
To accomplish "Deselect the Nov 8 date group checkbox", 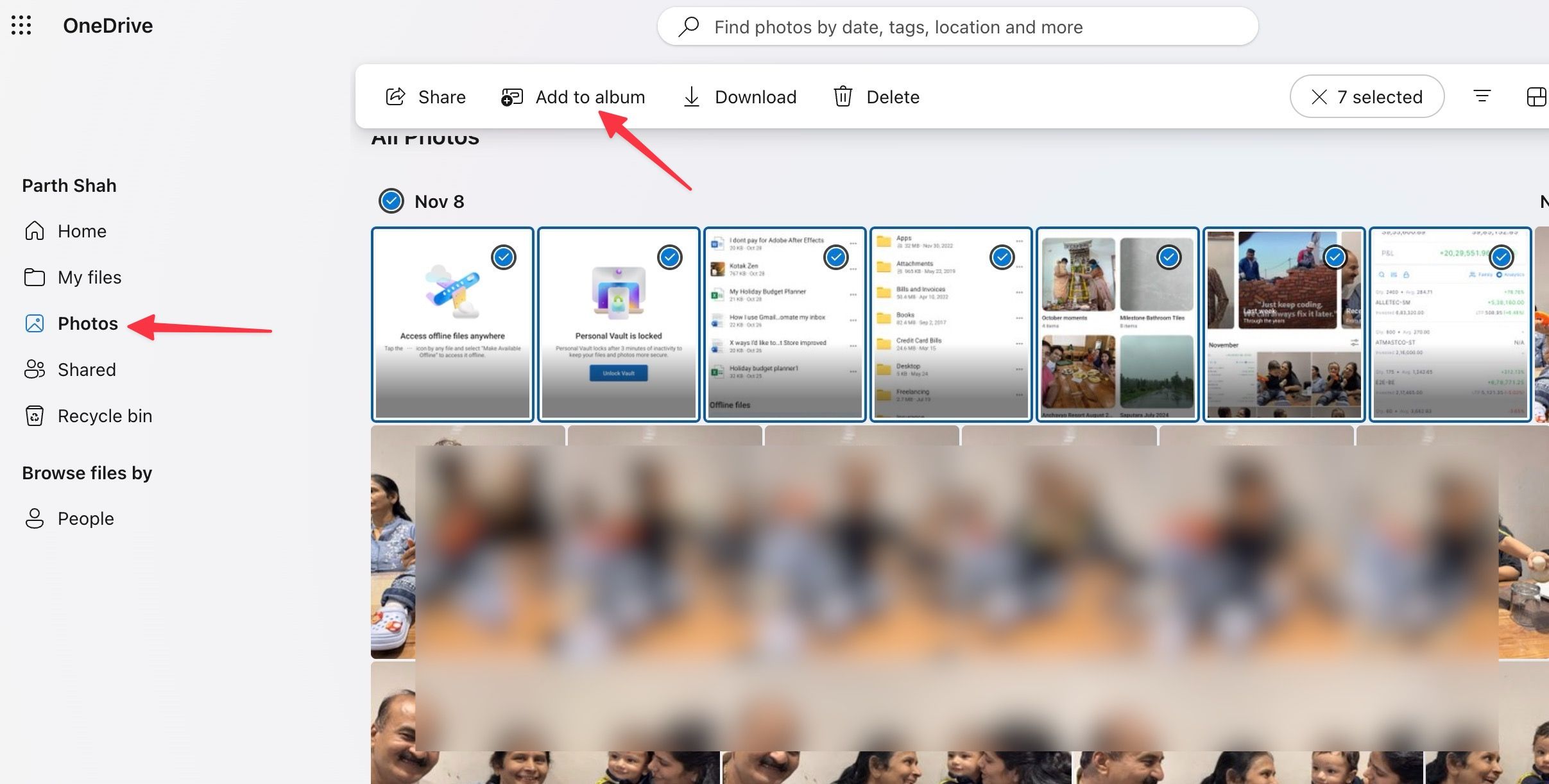I will pyautogui.click(x=391, y=201).
